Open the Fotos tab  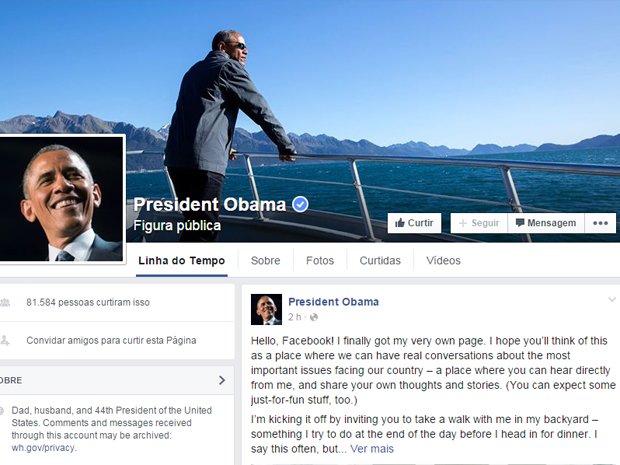pyautogui.click(x=320, y=261)
